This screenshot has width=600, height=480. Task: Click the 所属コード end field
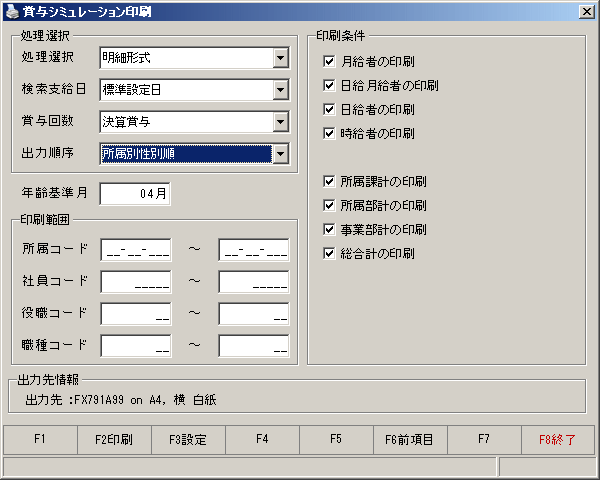point(254,250)
